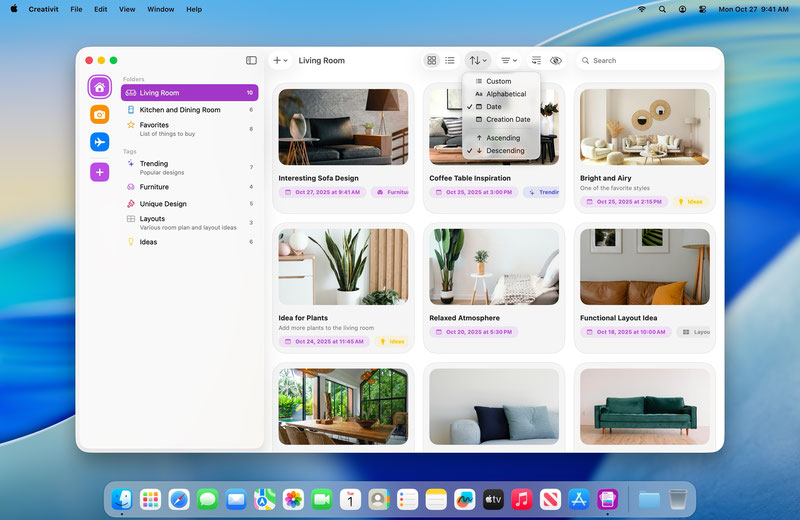Switch to grid view layout
Screen dimensions: 800x520
(x=432, y=61)
